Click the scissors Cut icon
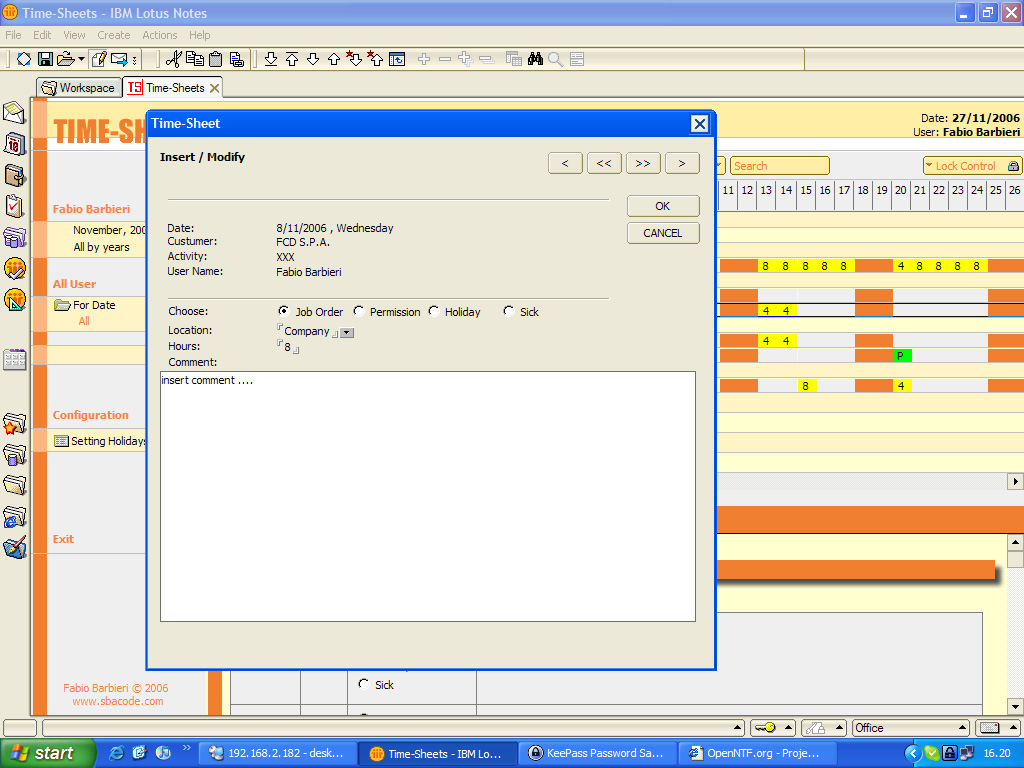 (173, 59)
